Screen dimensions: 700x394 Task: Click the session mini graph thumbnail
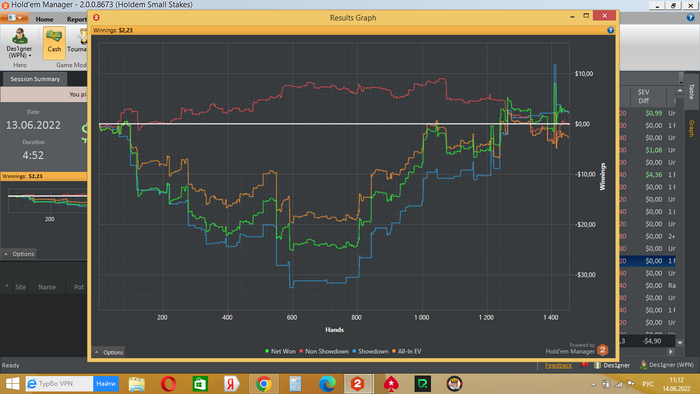pos(47,202)
